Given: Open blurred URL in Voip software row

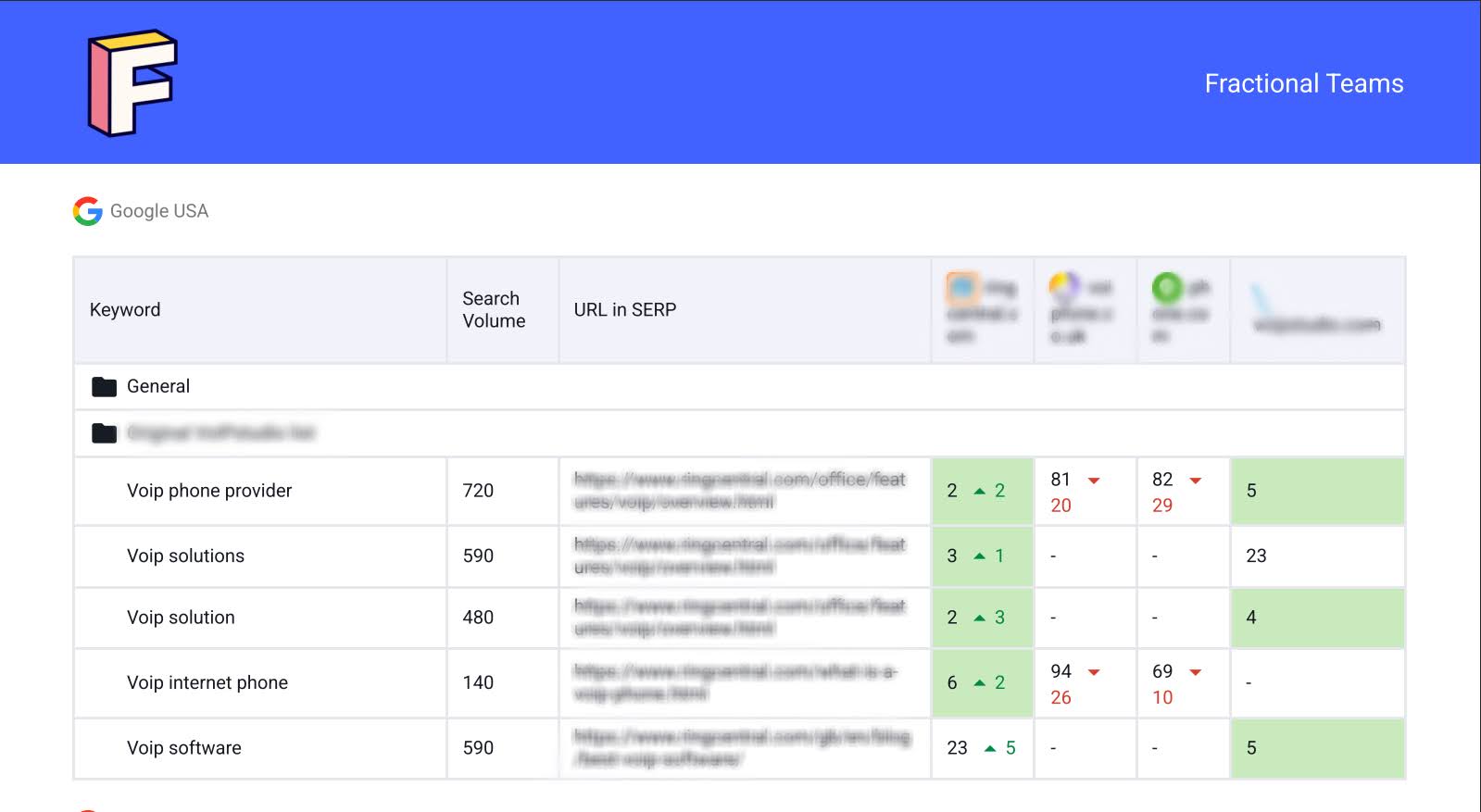Looking at the screenshot, I should 742,748.
